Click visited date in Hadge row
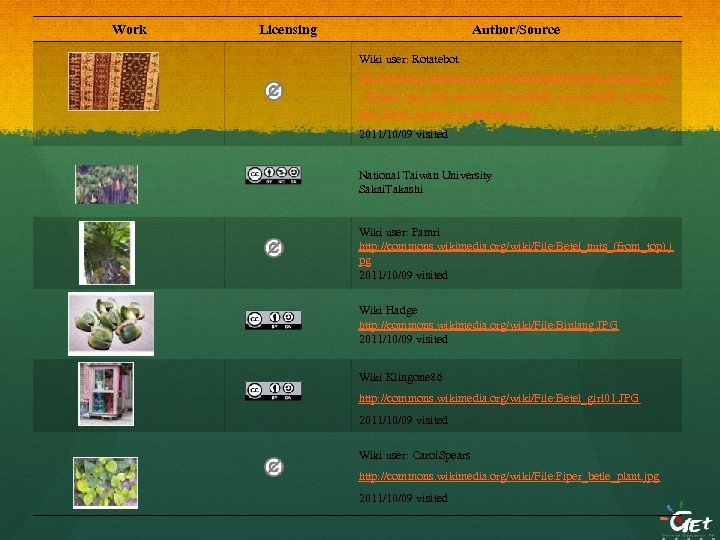This screenshot has width=720, height=540. 403,339
